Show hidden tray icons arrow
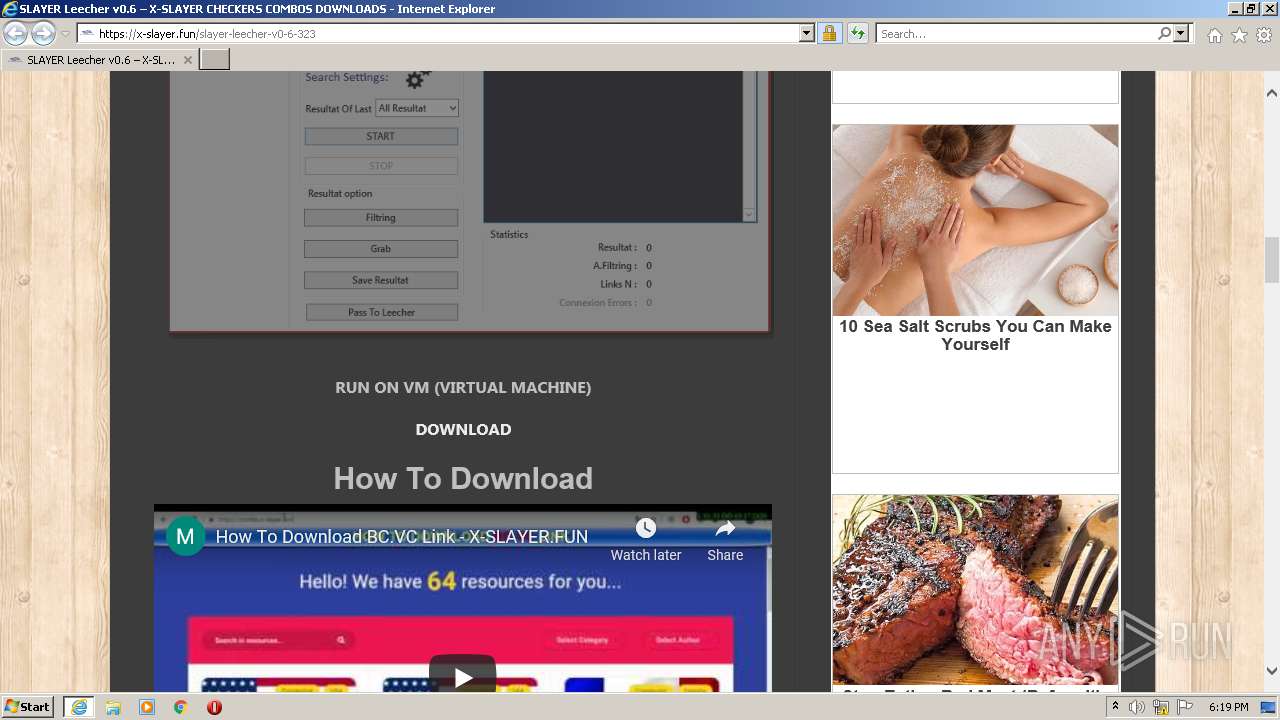This screenshot has width=1280, height=720. (1115, 707)
